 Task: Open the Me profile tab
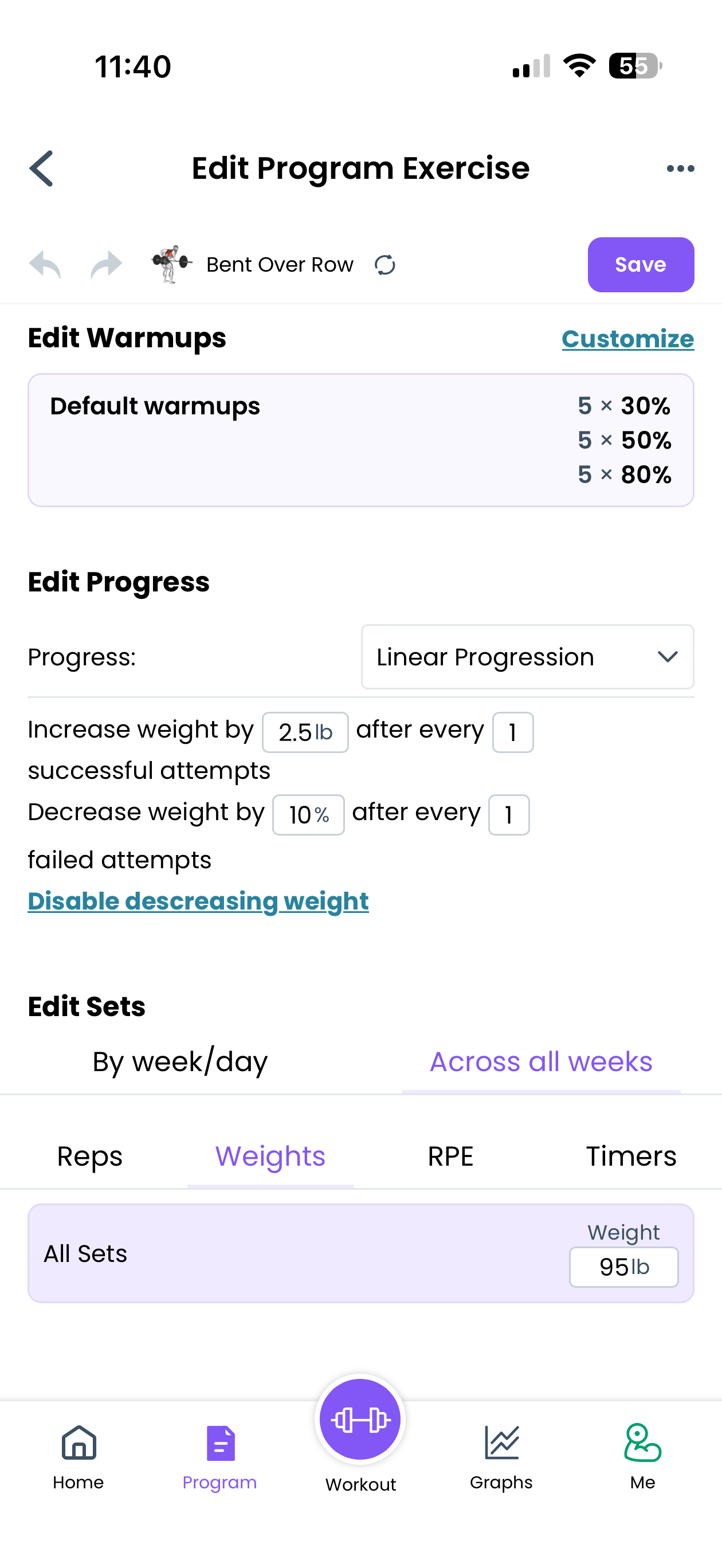pos(642,1455)
